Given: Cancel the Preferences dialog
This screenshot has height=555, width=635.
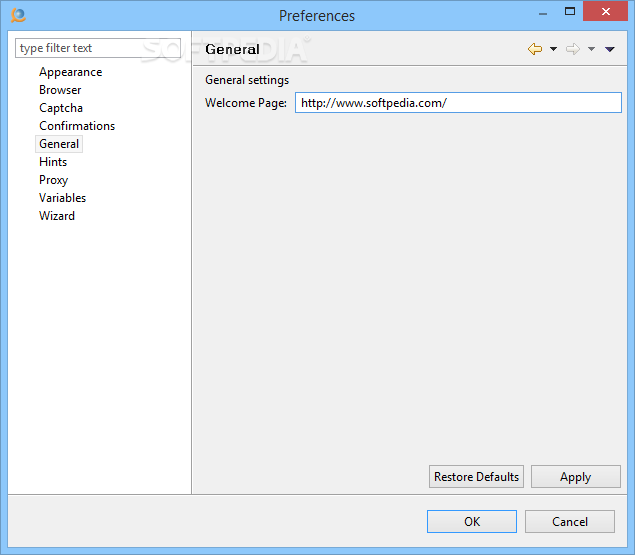Looking at the screenshot, I should 570,521.
